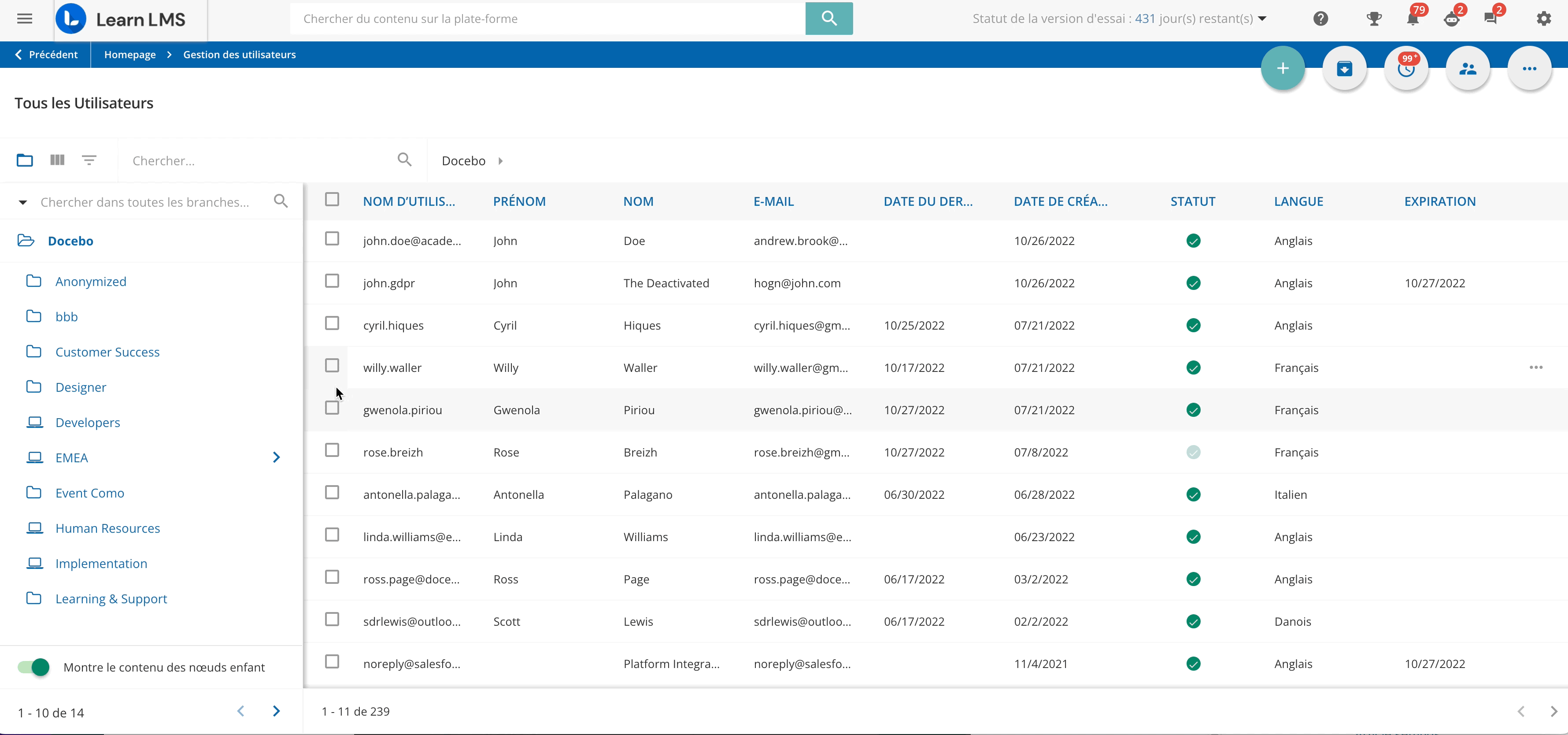Viewport: 1568px width, 735px height.
Task: Expand the trial status dropdown arrow
Action: [x=1262, y=19]
